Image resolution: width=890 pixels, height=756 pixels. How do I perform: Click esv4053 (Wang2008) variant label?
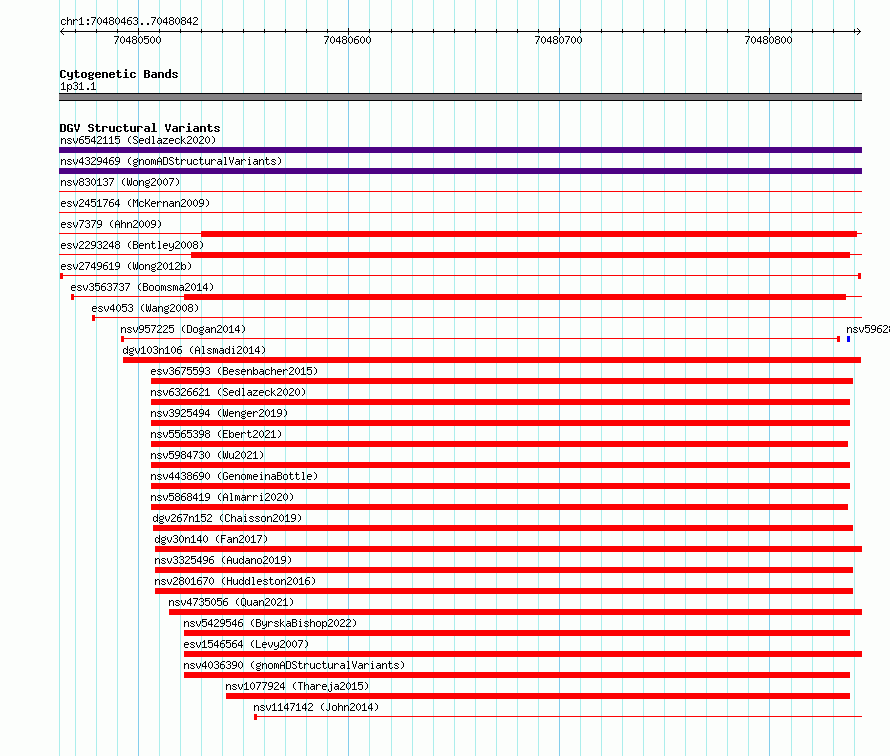pyautogui.click(x=145, y=308)
